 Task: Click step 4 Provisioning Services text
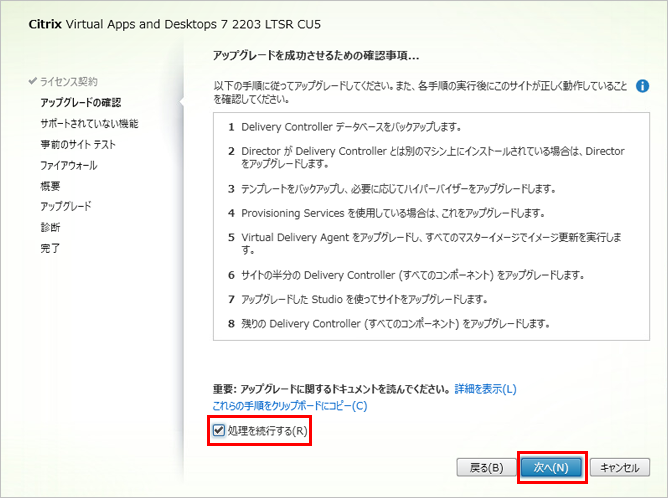pyautogui.click(x=393, y=213)
